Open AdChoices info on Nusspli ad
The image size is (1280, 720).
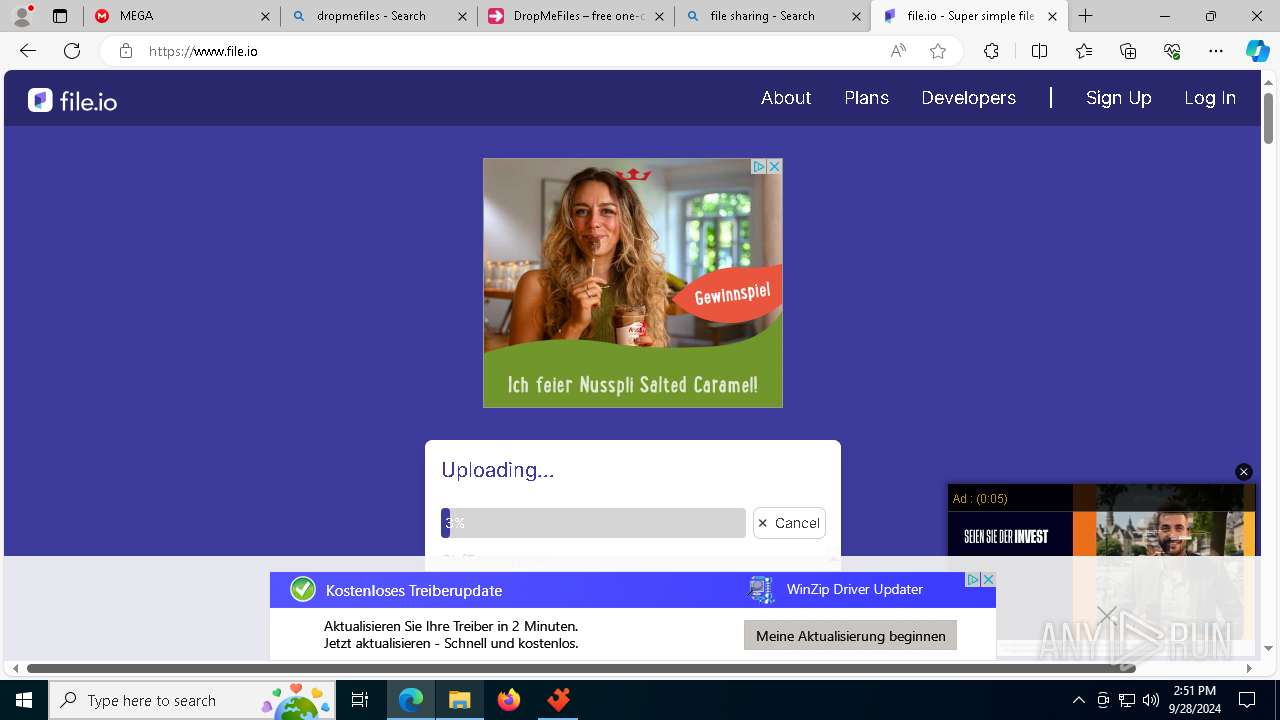click(x=759, y=167)
